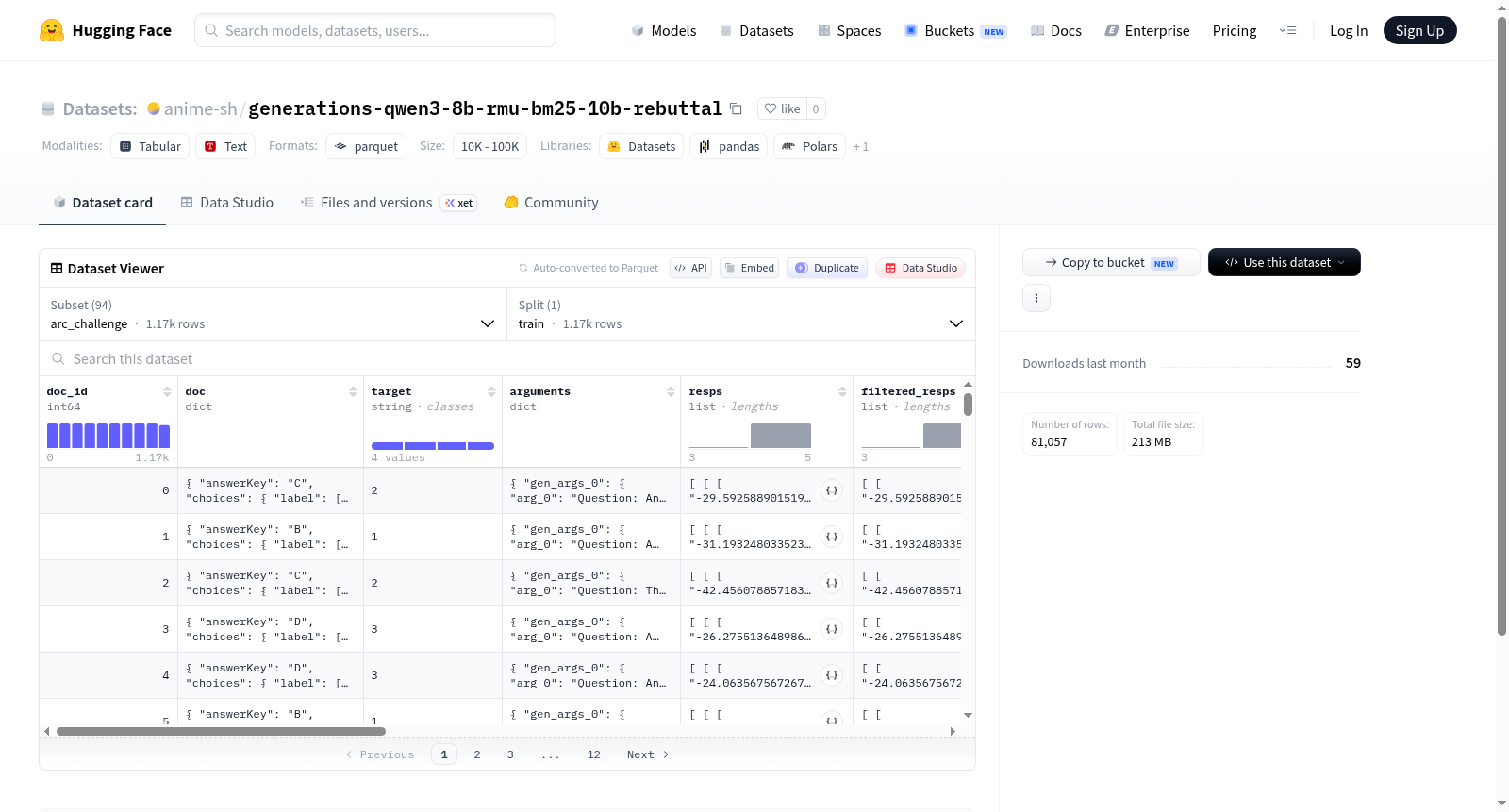Viewport: 1509px width, 812px height.
Task: Go to Datasets in top navigation
Action: click(757, 30)
